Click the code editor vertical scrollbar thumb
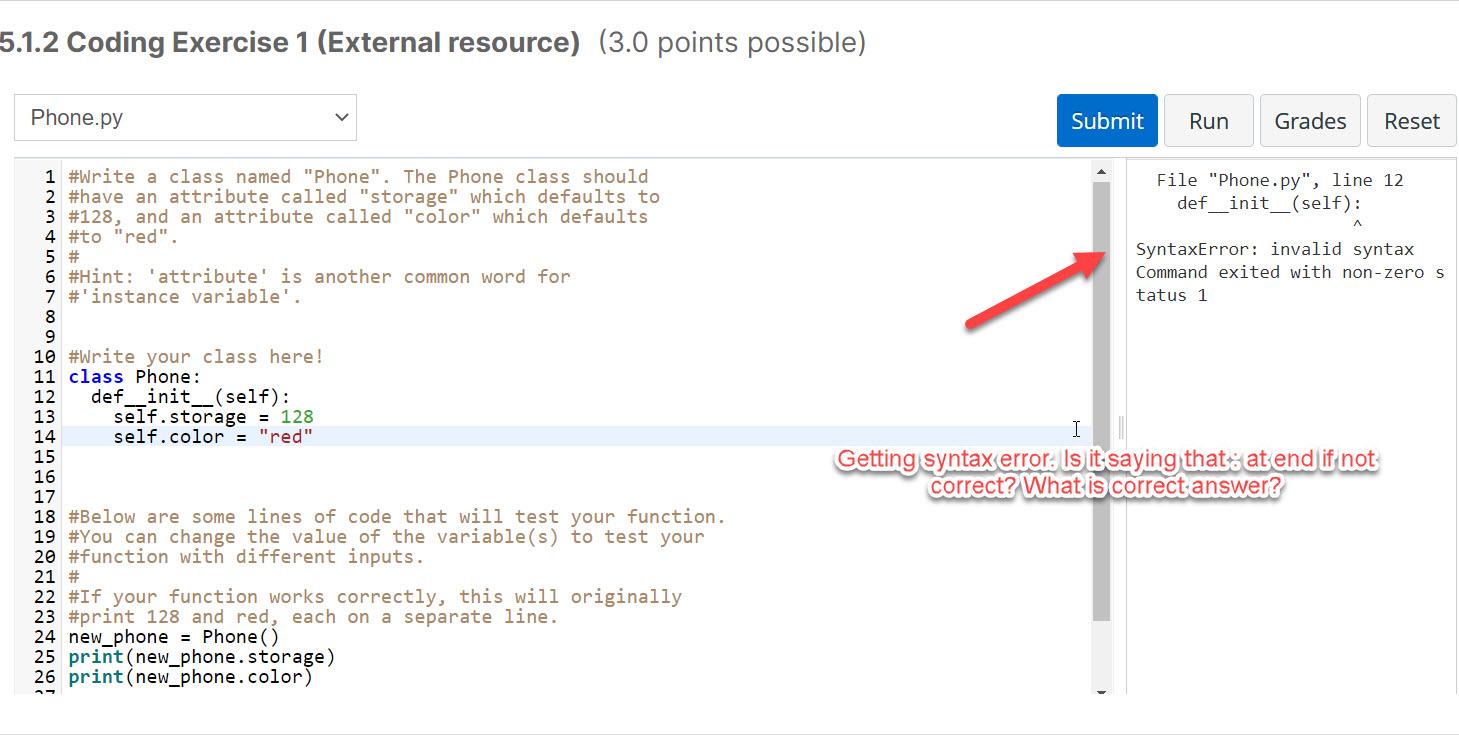The image size is (1459, 743). click(x=1102, y=400)
